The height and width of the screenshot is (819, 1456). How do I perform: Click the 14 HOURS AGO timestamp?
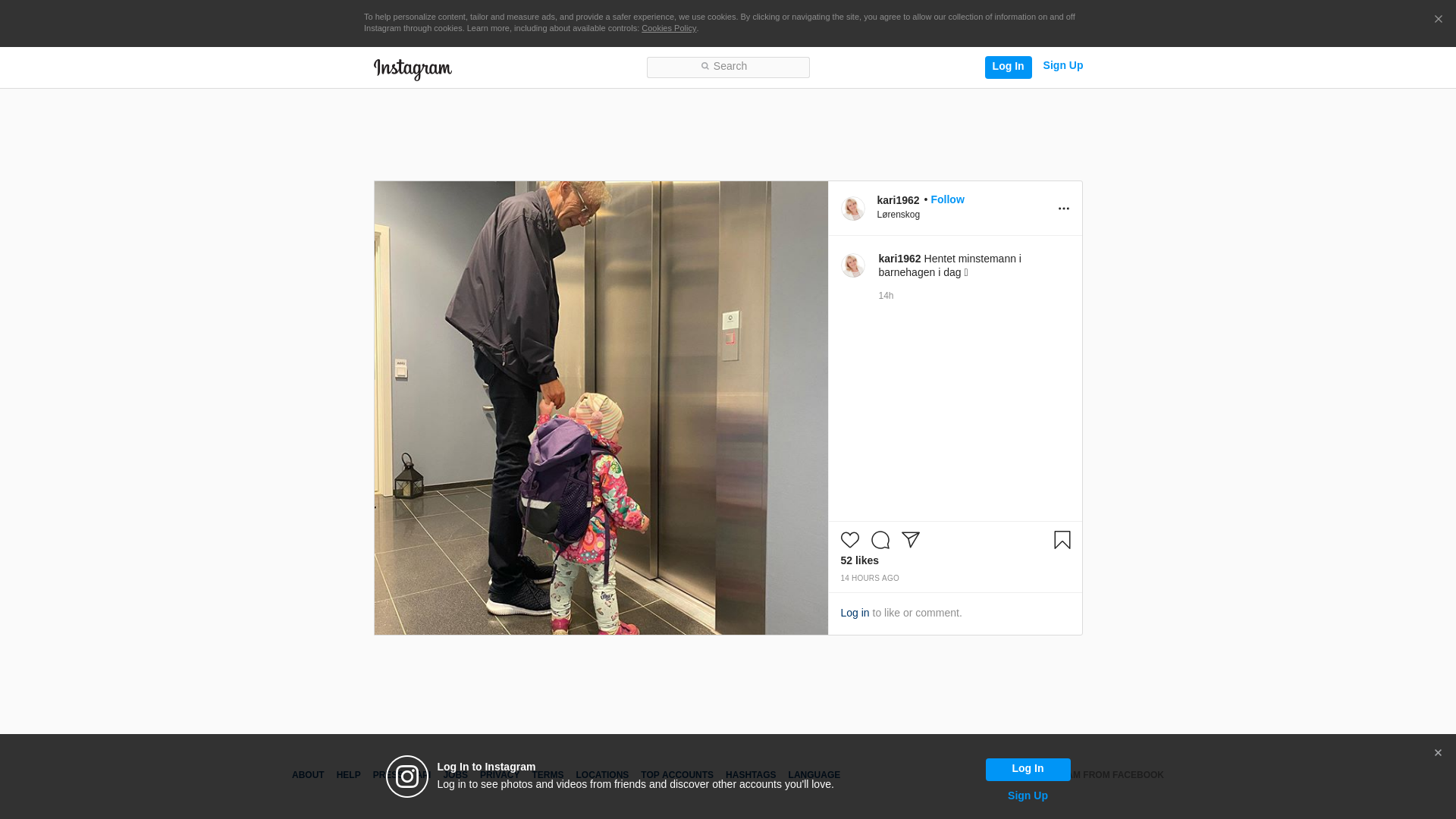tap(869, 578)
